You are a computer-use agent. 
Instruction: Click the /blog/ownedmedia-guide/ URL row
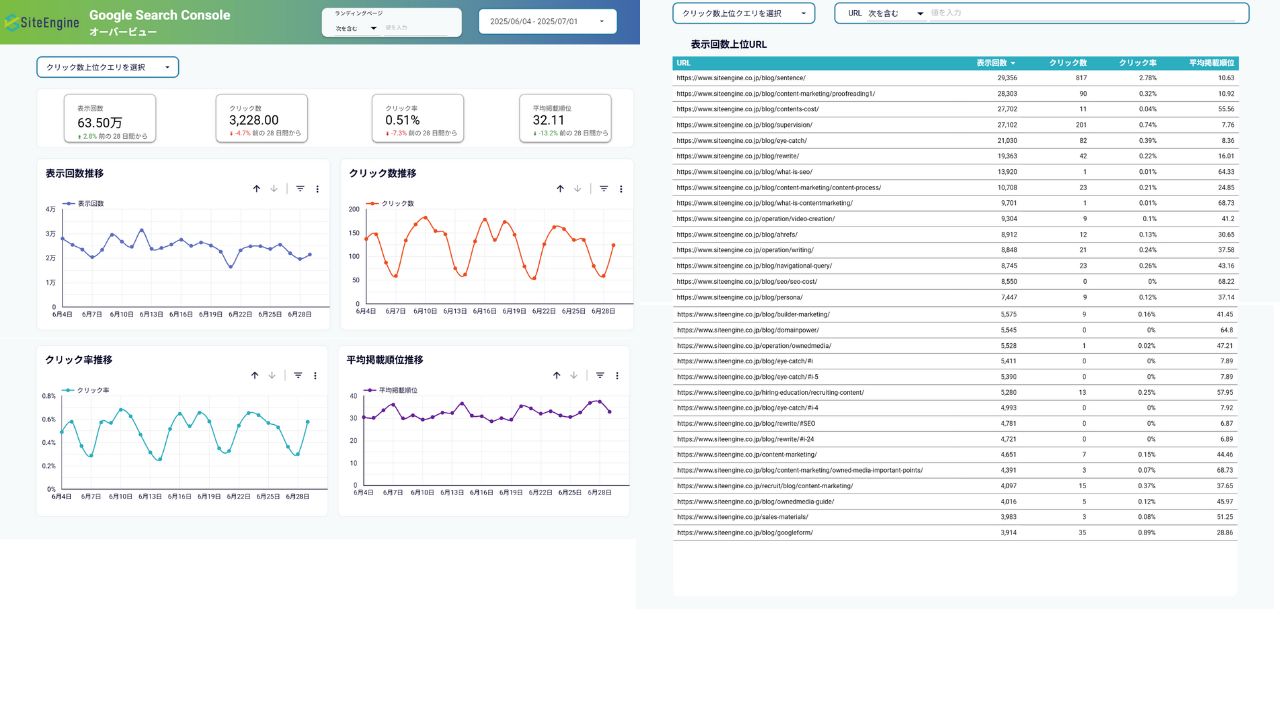coord(955,501)
